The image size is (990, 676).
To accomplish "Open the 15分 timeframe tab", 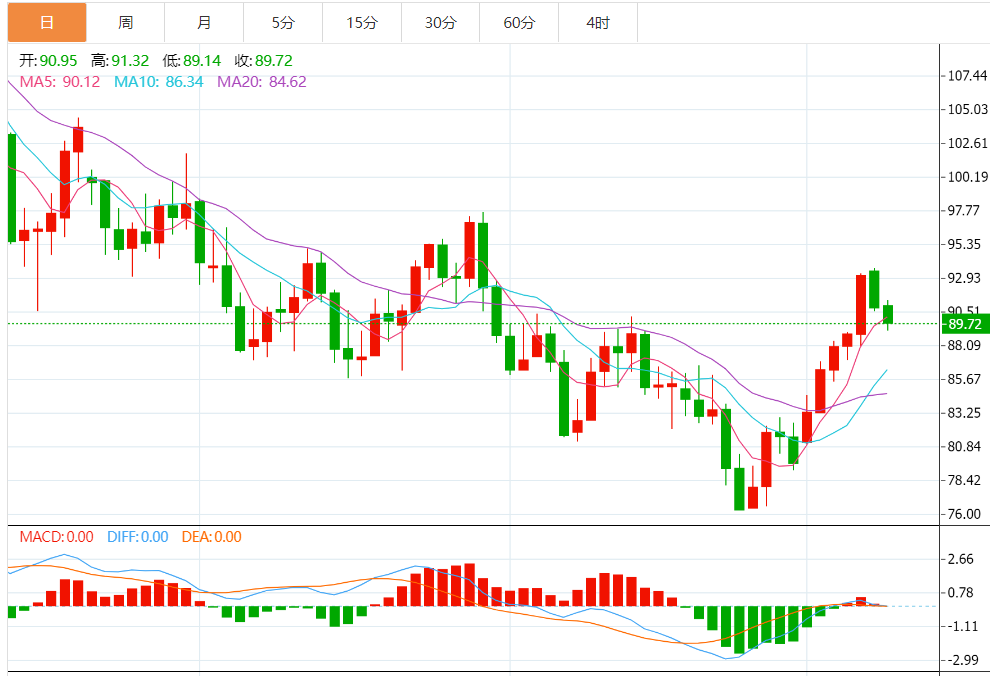I will coord(362,22).
